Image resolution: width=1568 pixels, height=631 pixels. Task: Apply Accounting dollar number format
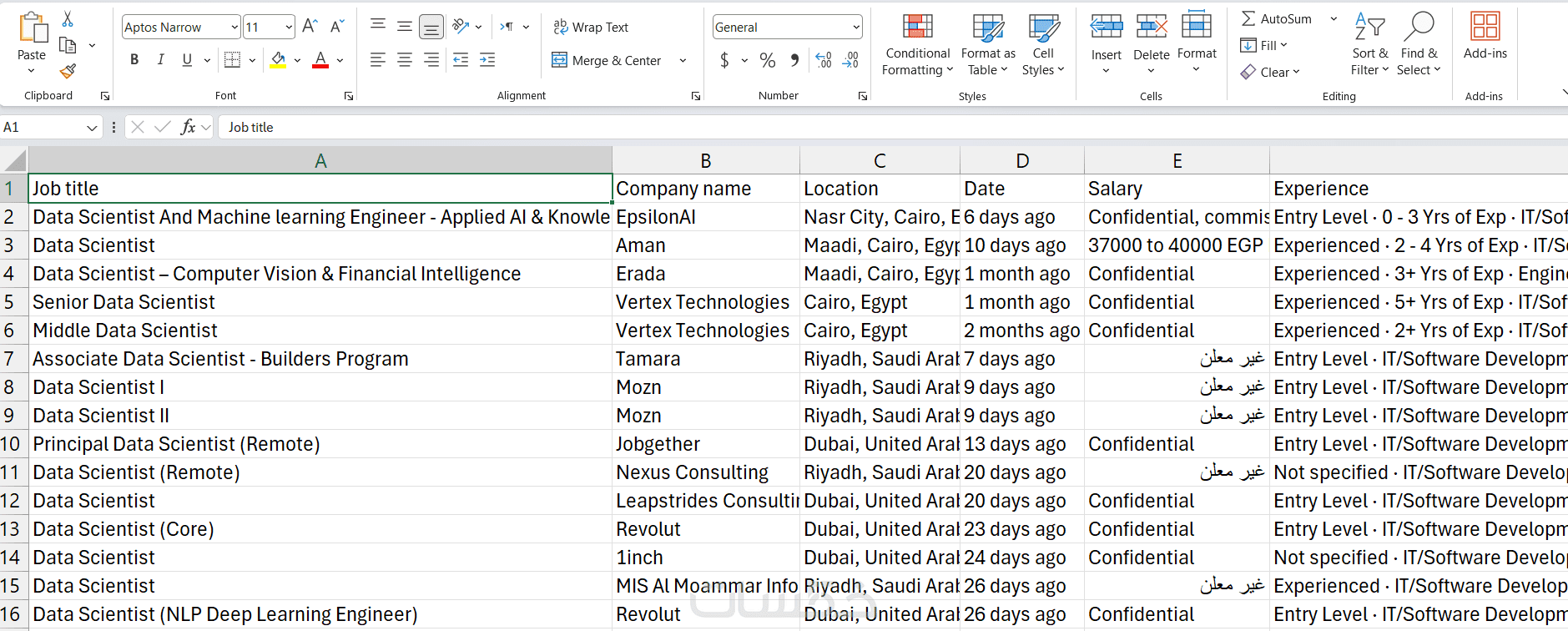click(724, 60)
